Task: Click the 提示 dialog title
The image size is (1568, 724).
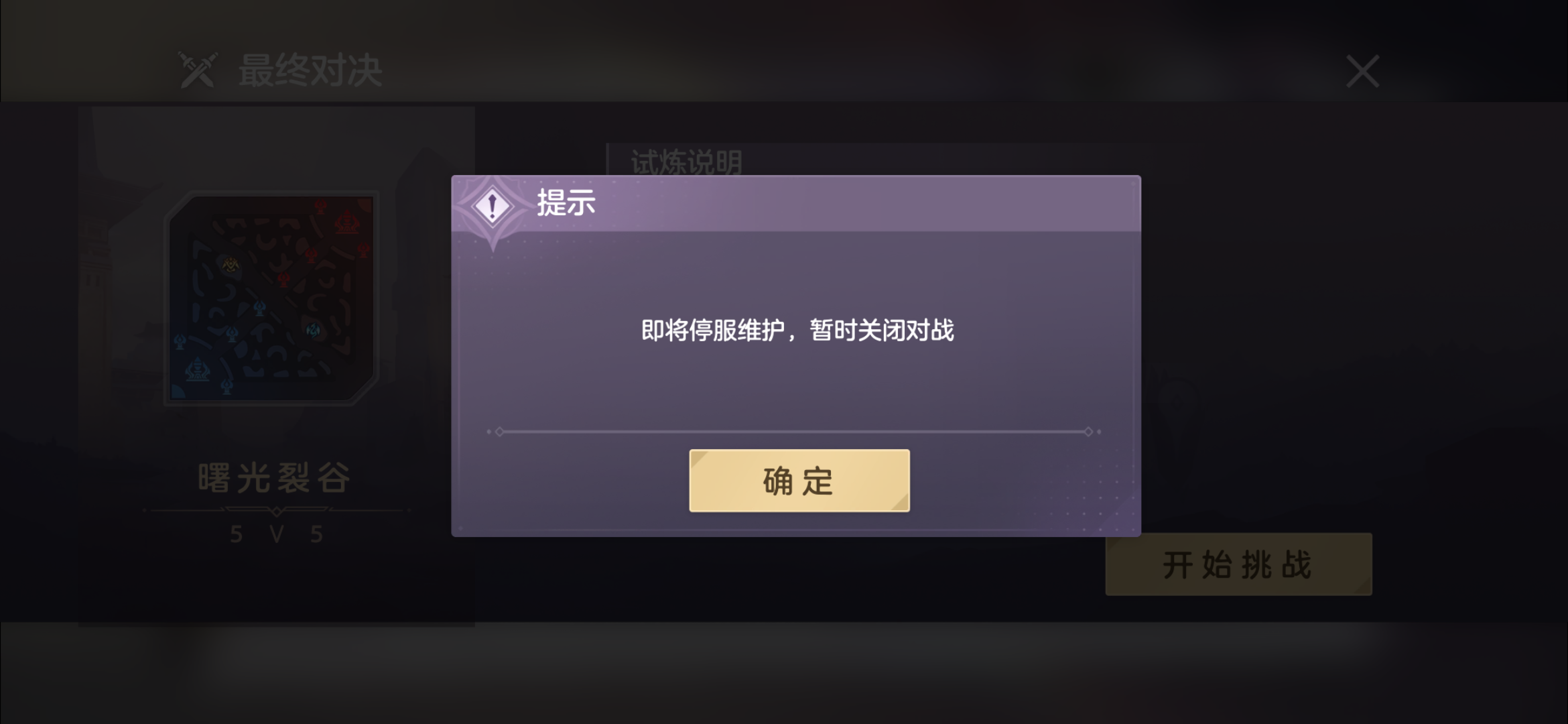Action: 566,202
